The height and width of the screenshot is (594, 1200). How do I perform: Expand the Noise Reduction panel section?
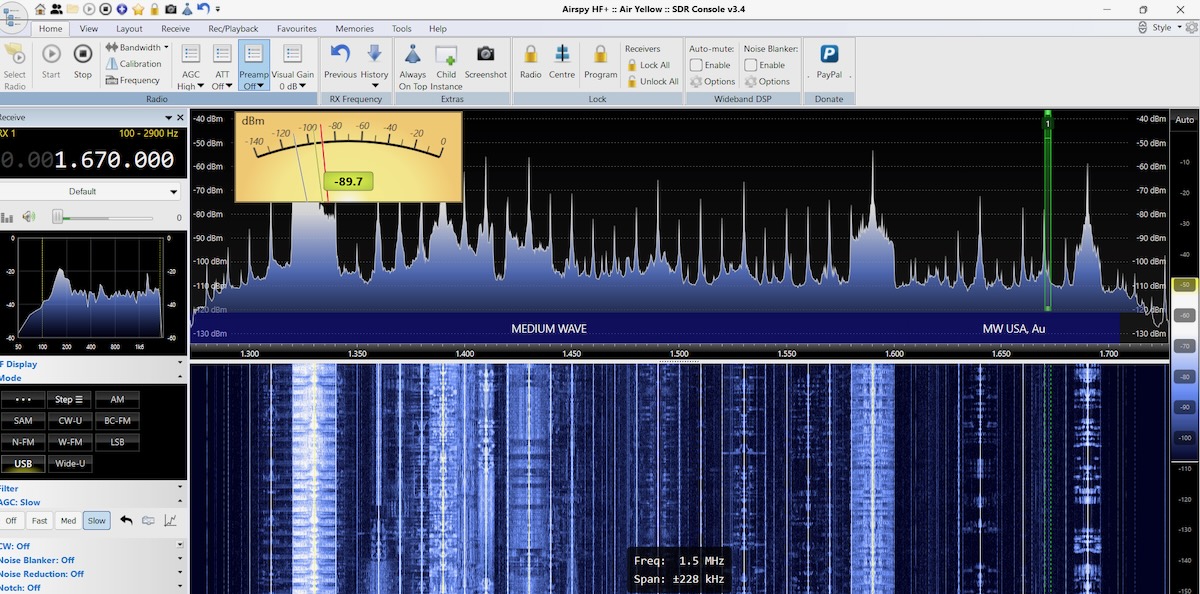click(179, 574)
